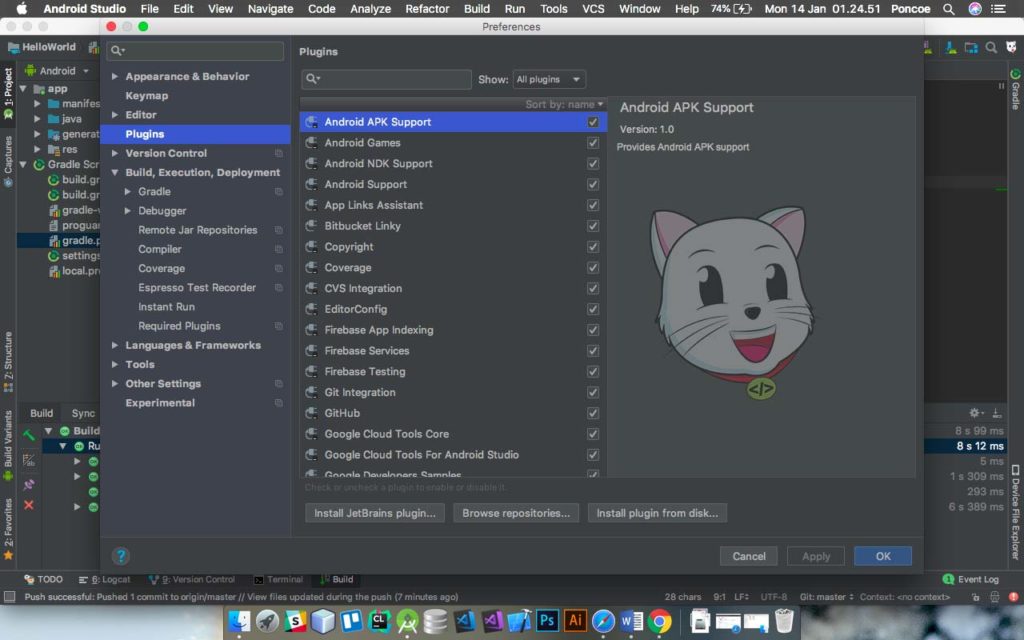
Task: Open Microsoft Word from the dock
Action: pyautogui.click(x=632, y=621)
